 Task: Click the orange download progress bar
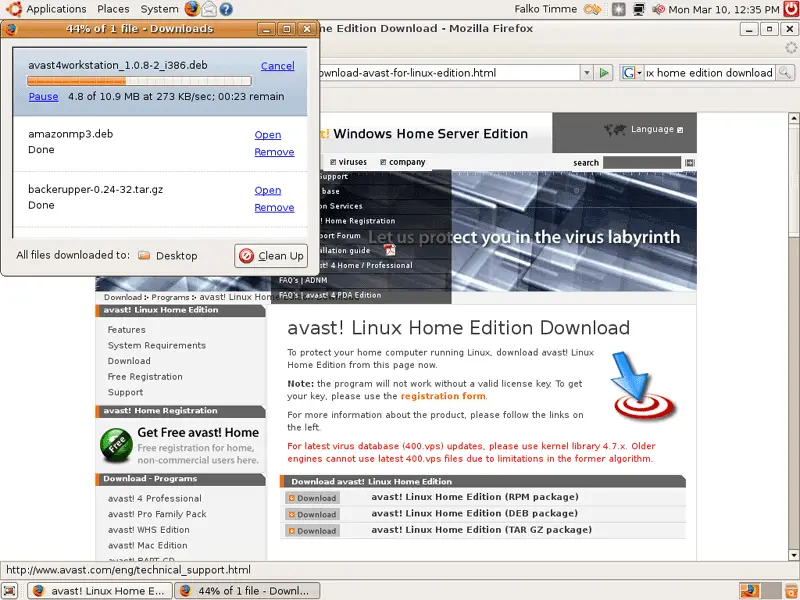tap(139, 81)
